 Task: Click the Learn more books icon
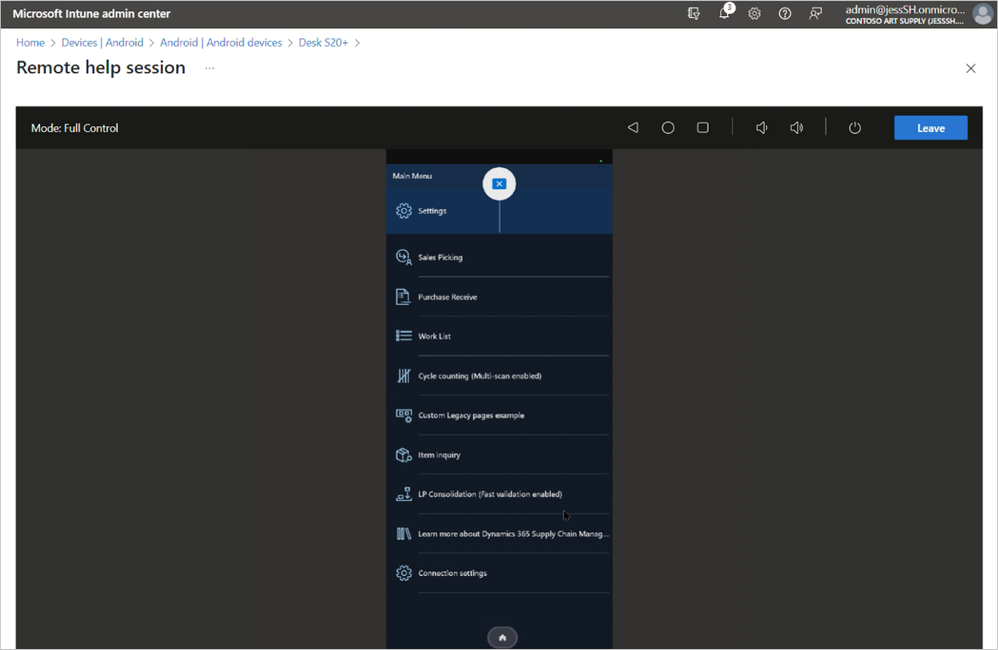[x=404, y=533]
